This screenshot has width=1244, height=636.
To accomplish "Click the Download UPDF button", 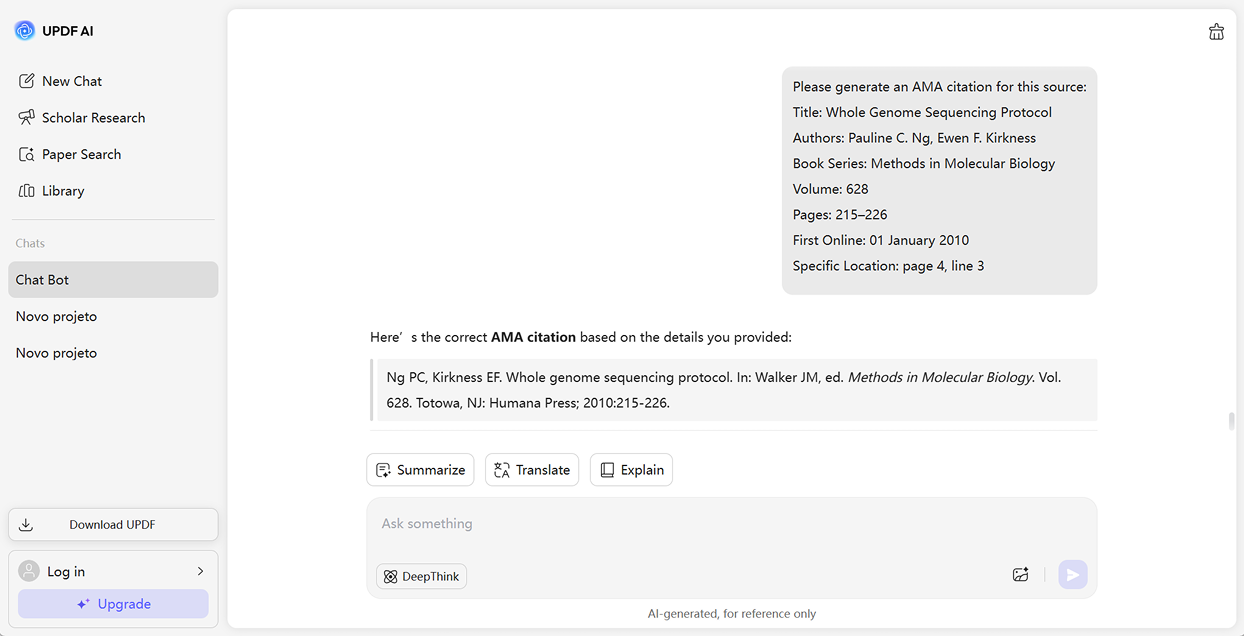I will pos(113,525).
